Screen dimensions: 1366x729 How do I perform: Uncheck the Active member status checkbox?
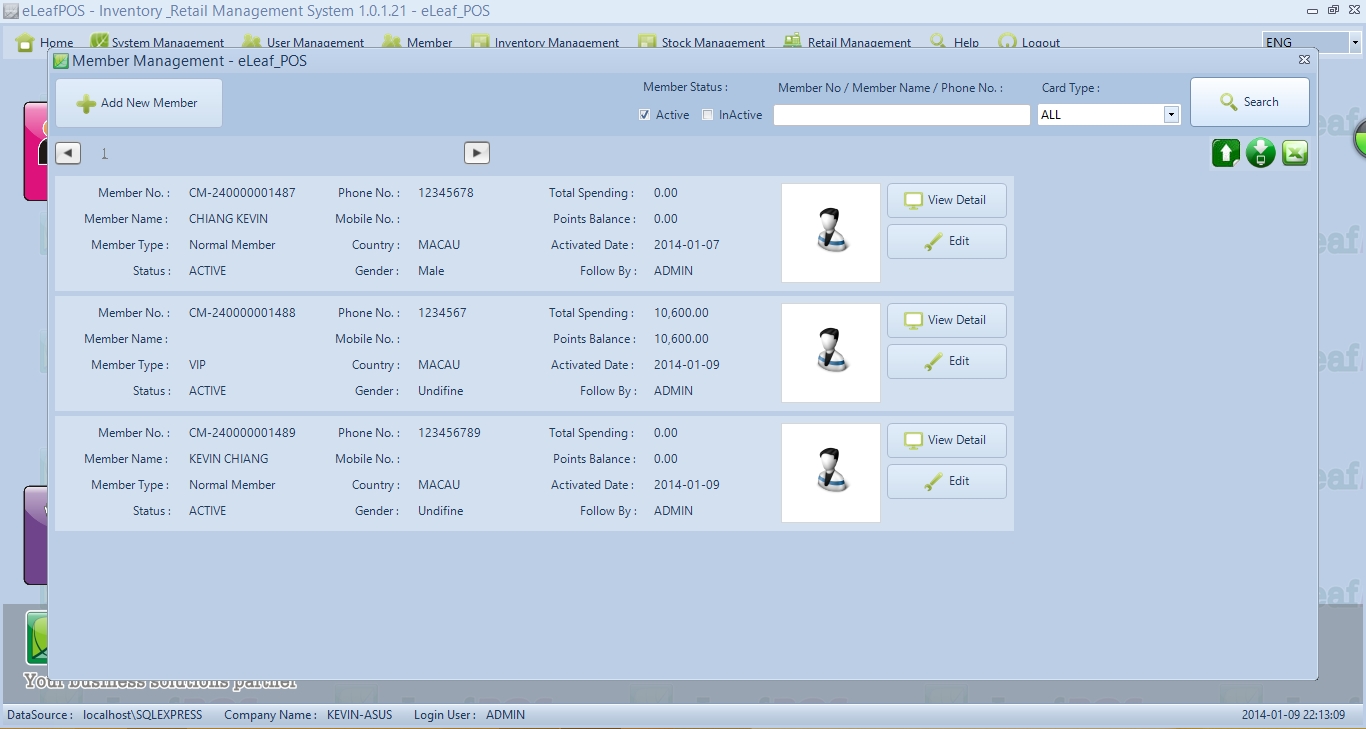(x=645, y=115)
